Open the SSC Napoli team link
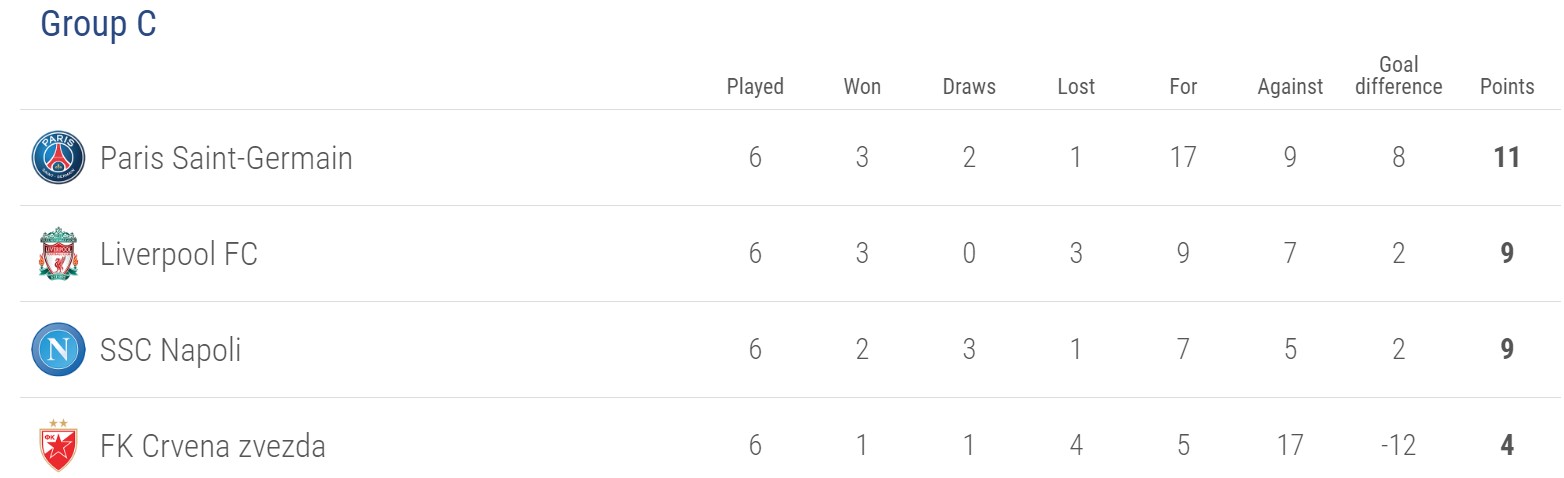The height and width of the screenshot is (478, 1564). pos(170,350)
